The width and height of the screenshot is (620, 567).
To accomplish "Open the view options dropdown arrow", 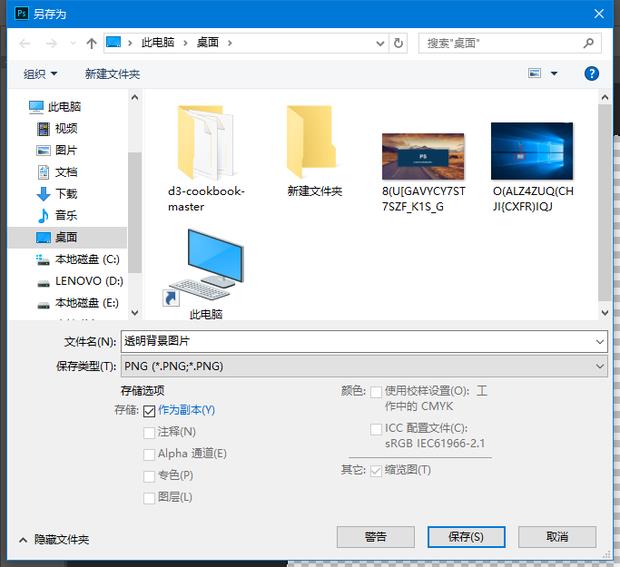I will (x=554, y=73).
